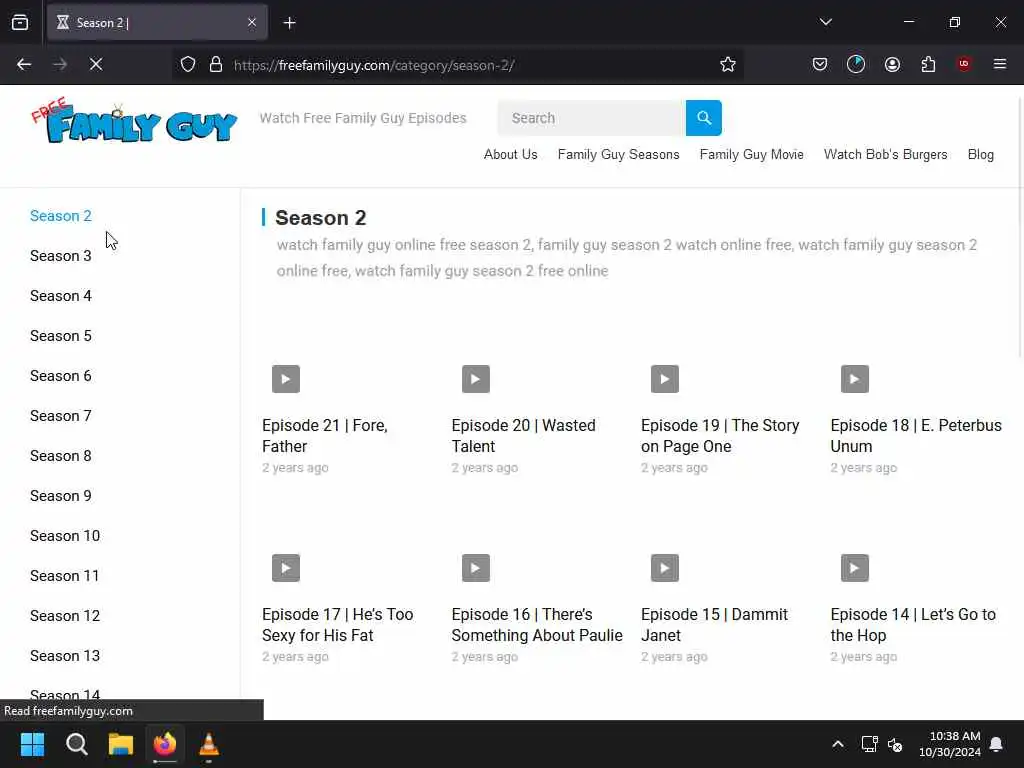This screenshot has width=1024, height=768.
Task: Bookmark this page with the star icon
Action: (728, 64)
